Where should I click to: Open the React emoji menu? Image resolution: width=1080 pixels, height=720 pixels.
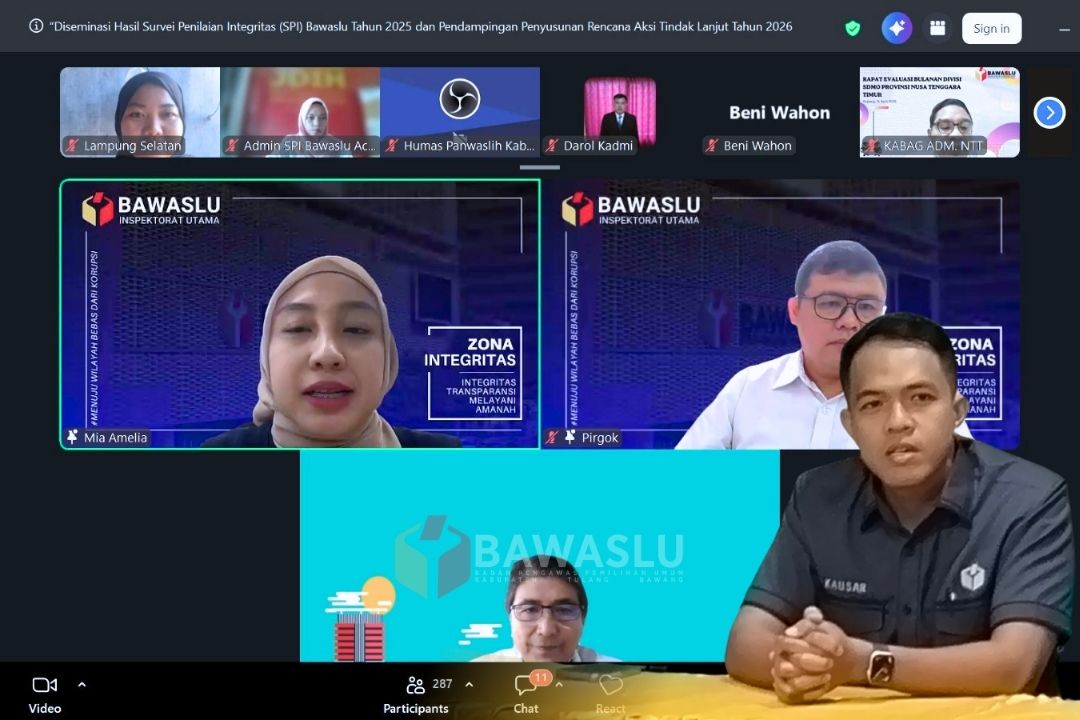(610, 692)
